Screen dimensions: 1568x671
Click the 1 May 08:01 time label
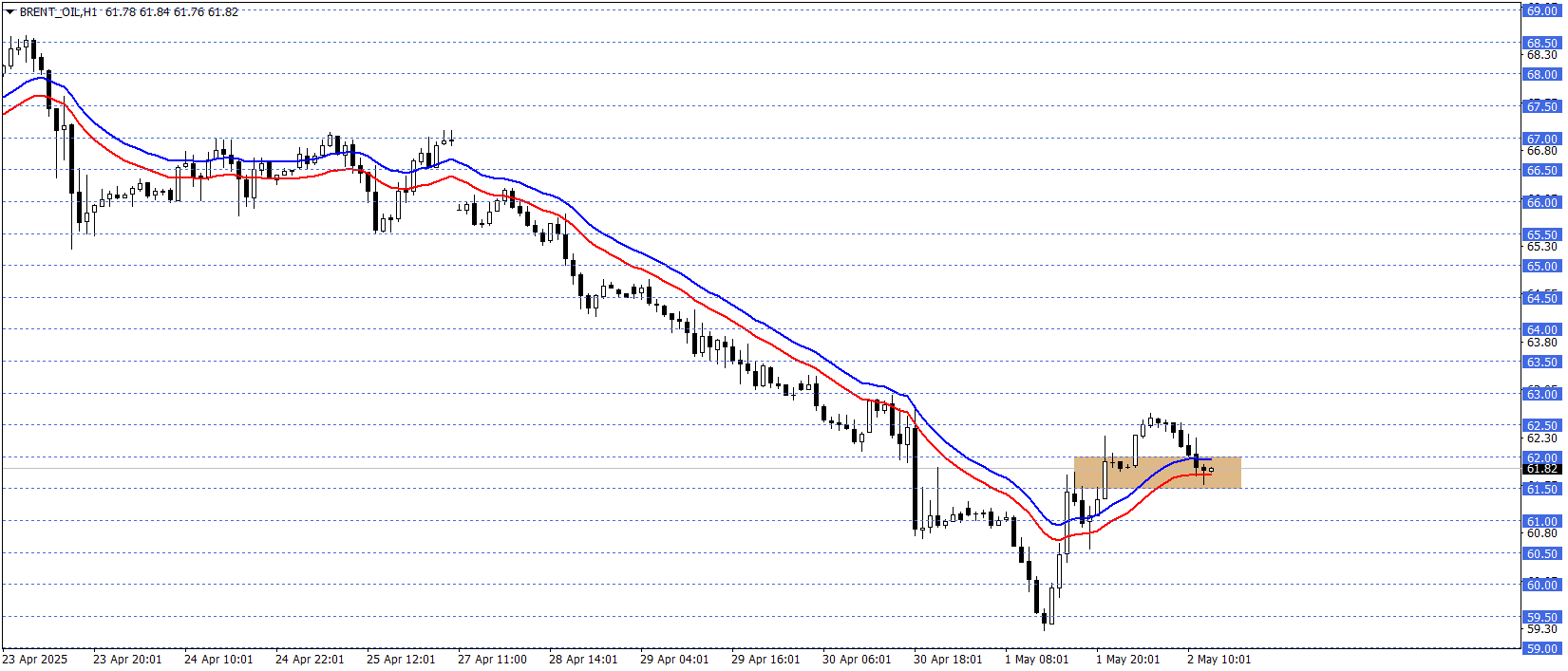click(1037, 660)
